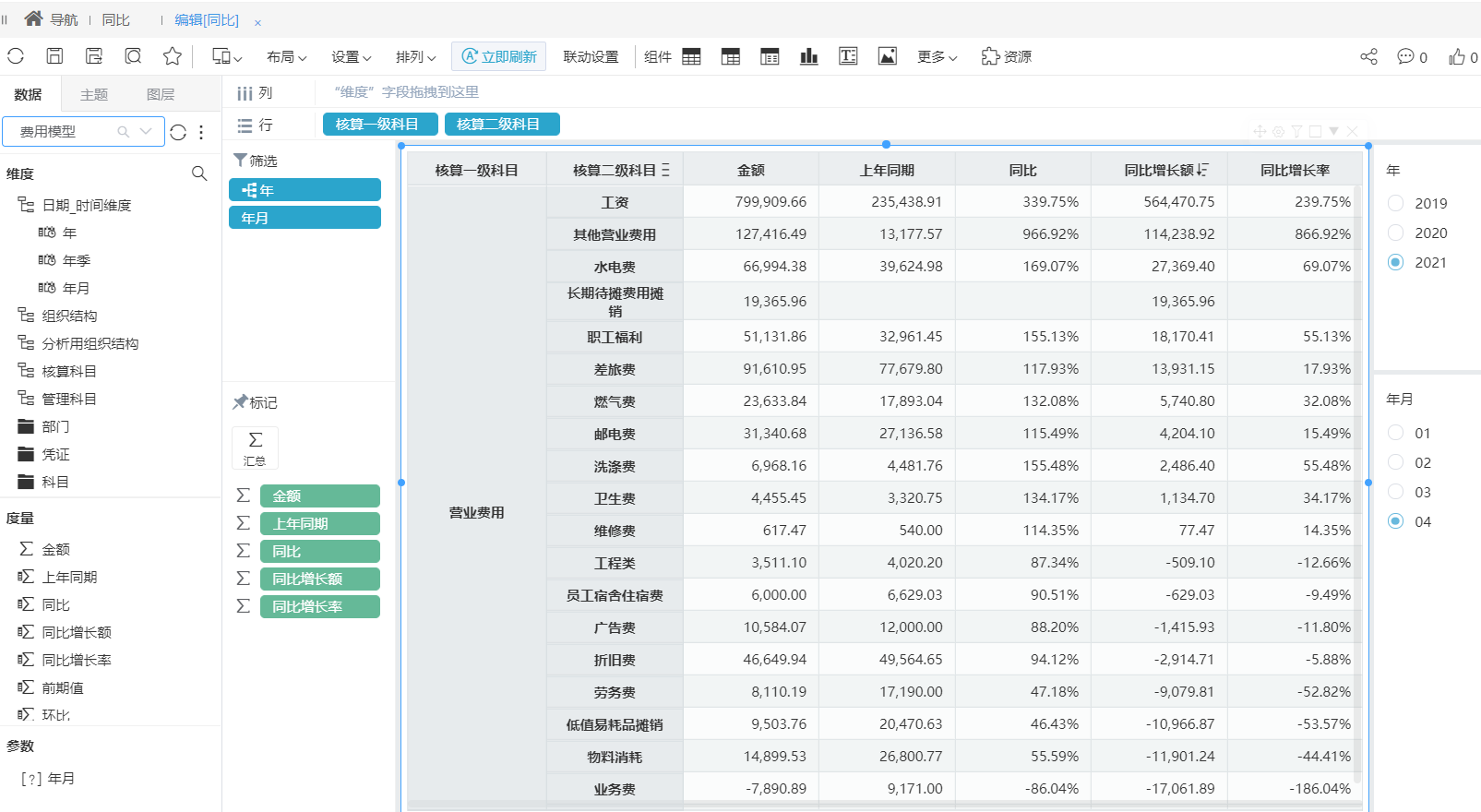Click the 立即刷新 button
This screenshot has height=812, width=1481.
coord(498,56)
